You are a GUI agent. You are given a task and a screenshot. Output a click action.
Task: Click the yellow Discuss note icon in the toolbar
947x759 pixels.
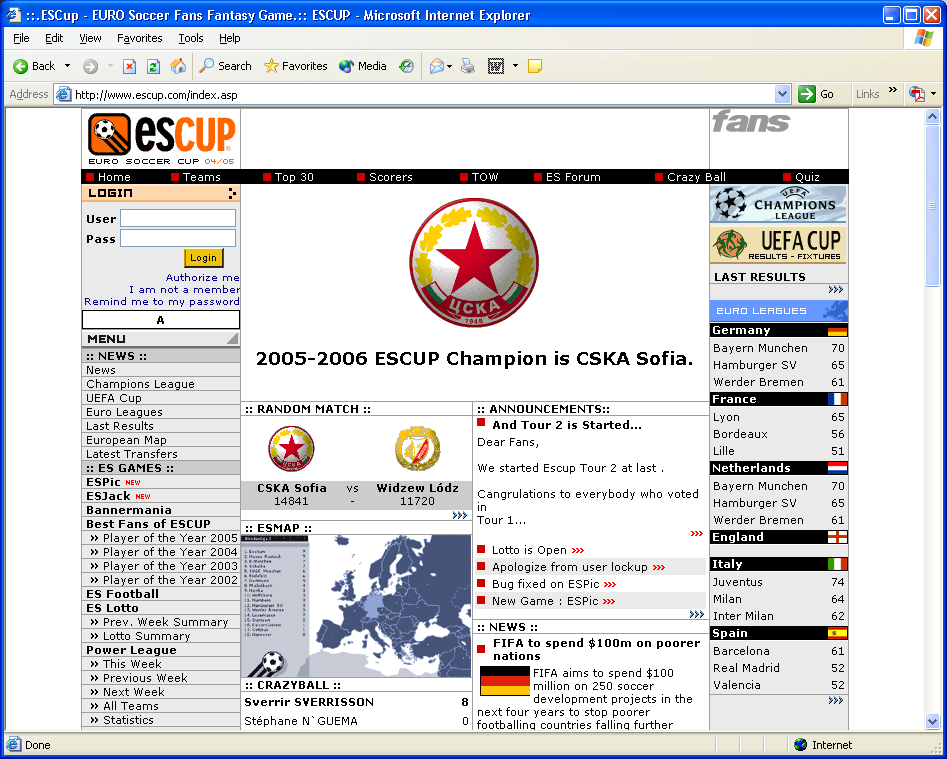click(534, 66)
